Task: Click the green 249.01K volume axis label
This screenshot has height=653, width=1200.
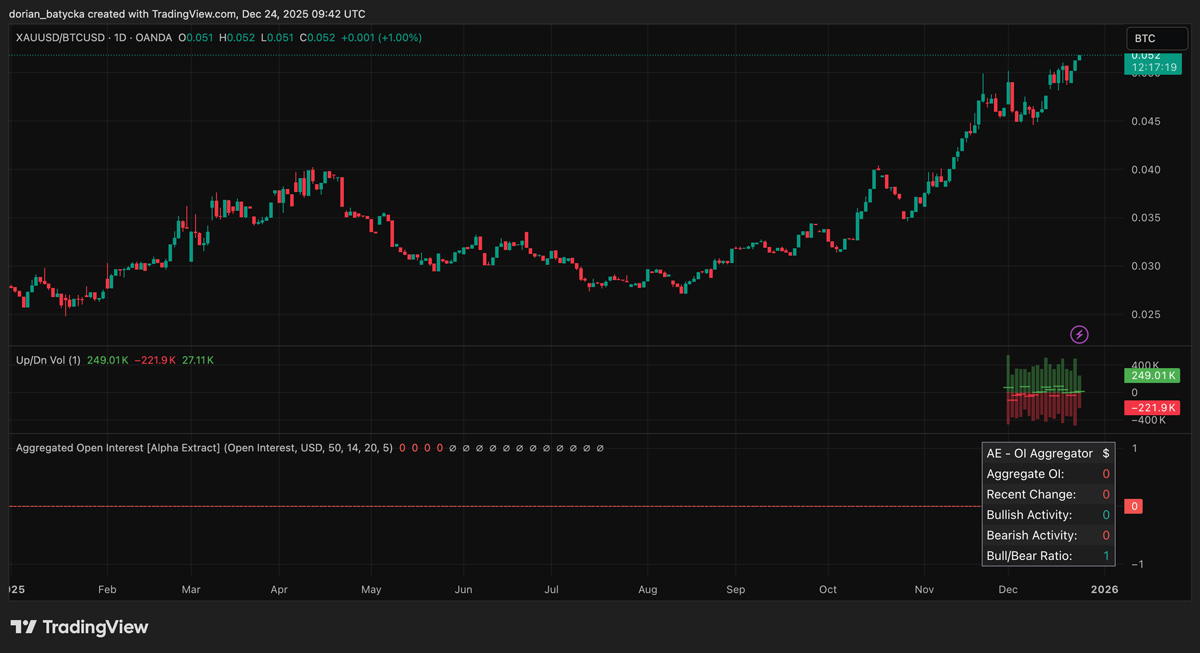Action: click(1152, 376)
